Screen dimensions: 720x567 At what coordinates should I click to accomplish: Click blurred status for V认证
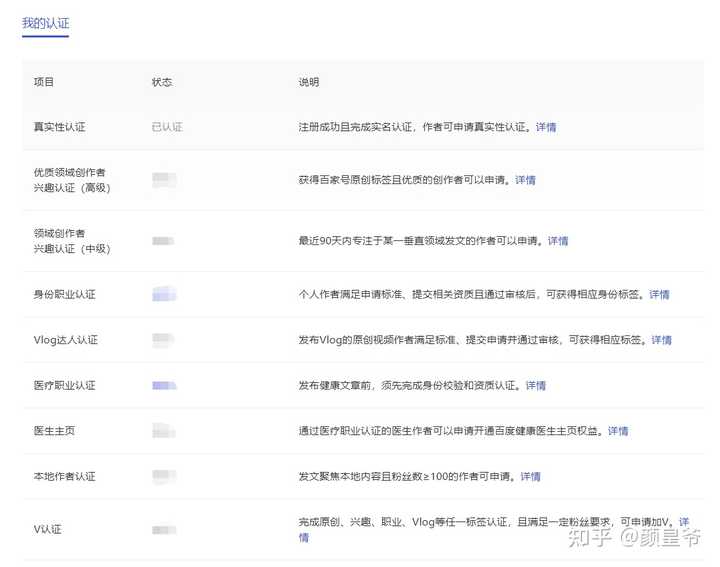164,530
